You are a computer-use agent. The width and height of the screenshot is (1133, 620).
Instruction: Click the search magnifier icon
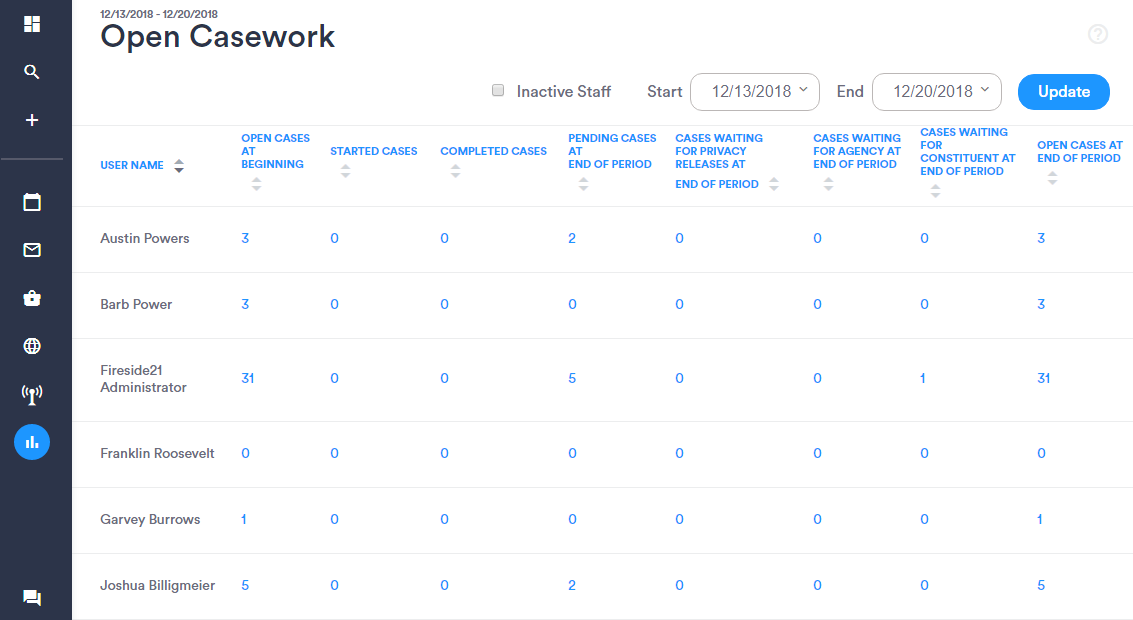[32, 72]
